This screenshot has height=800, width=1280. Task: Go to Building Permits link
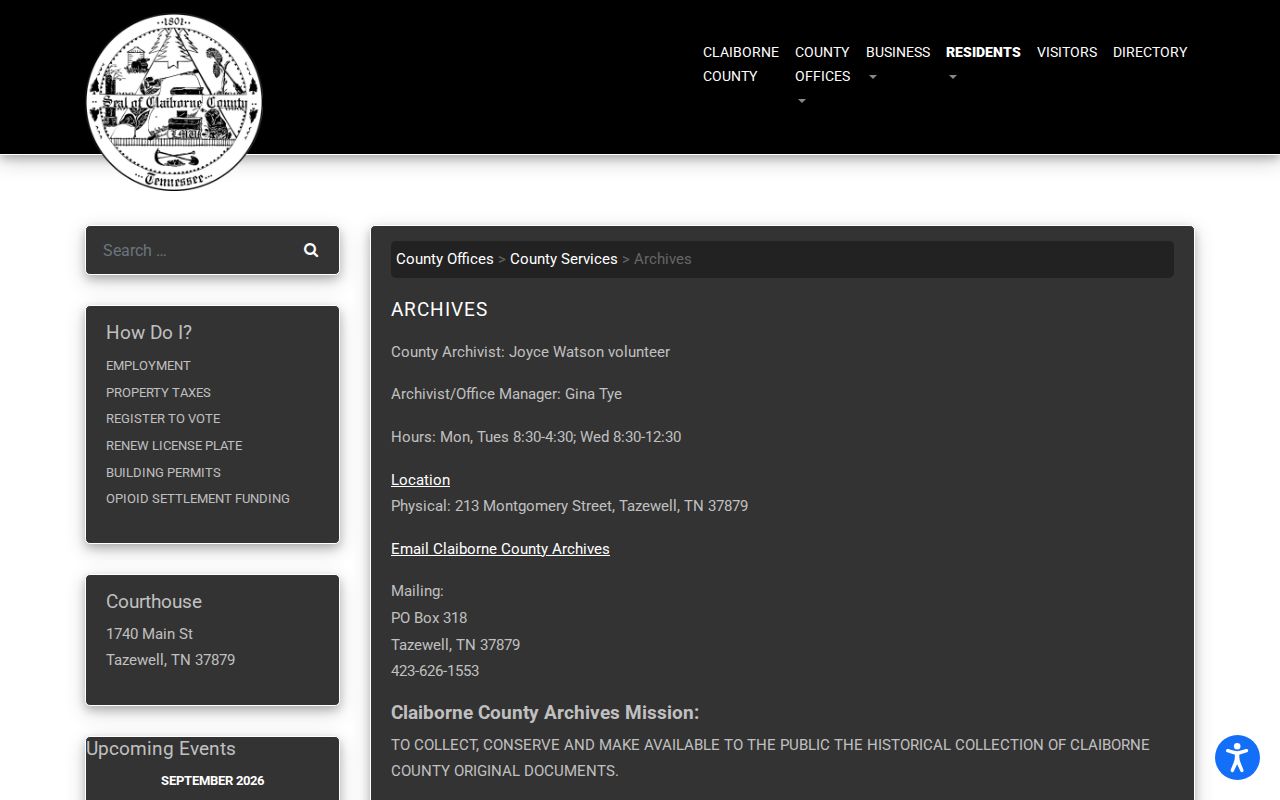pyautogui.click(x=163, y=473)
